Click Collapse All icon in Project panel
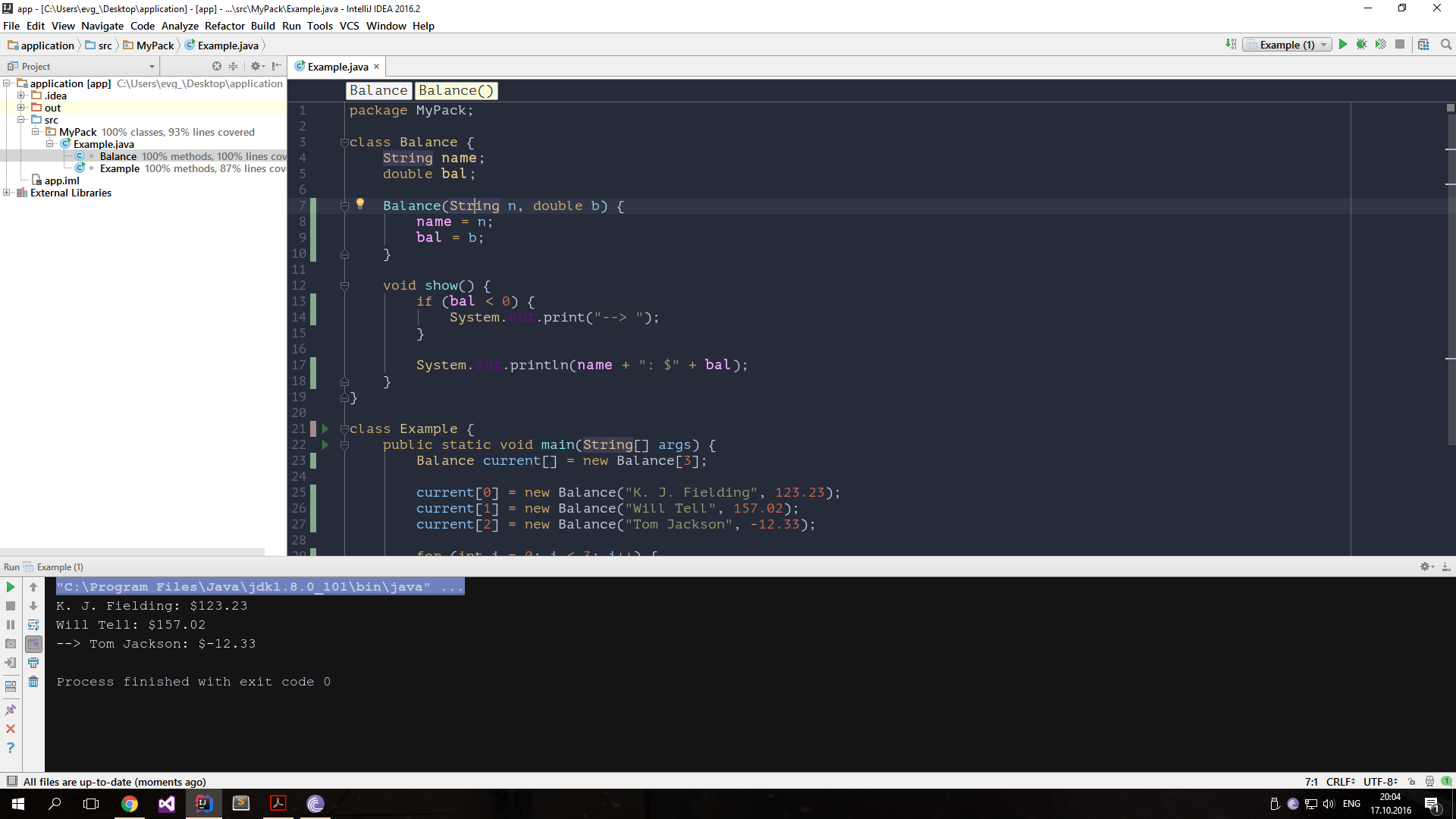This screenshot has height=819, width=1456. tap(234, 67)
